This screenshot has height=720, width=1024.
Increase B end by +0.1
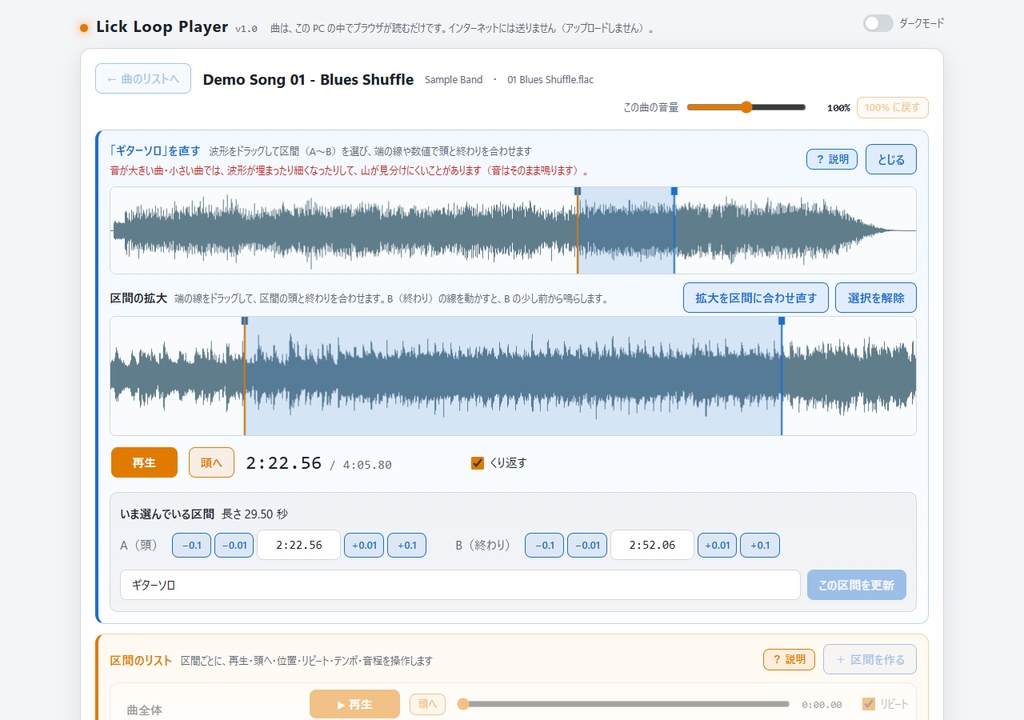760,545
